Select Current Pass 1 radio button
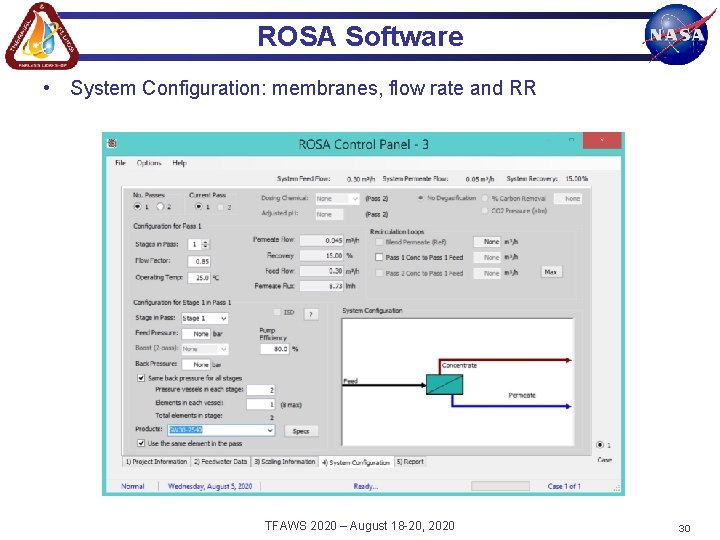720x540 pixels. pos(198,207)
